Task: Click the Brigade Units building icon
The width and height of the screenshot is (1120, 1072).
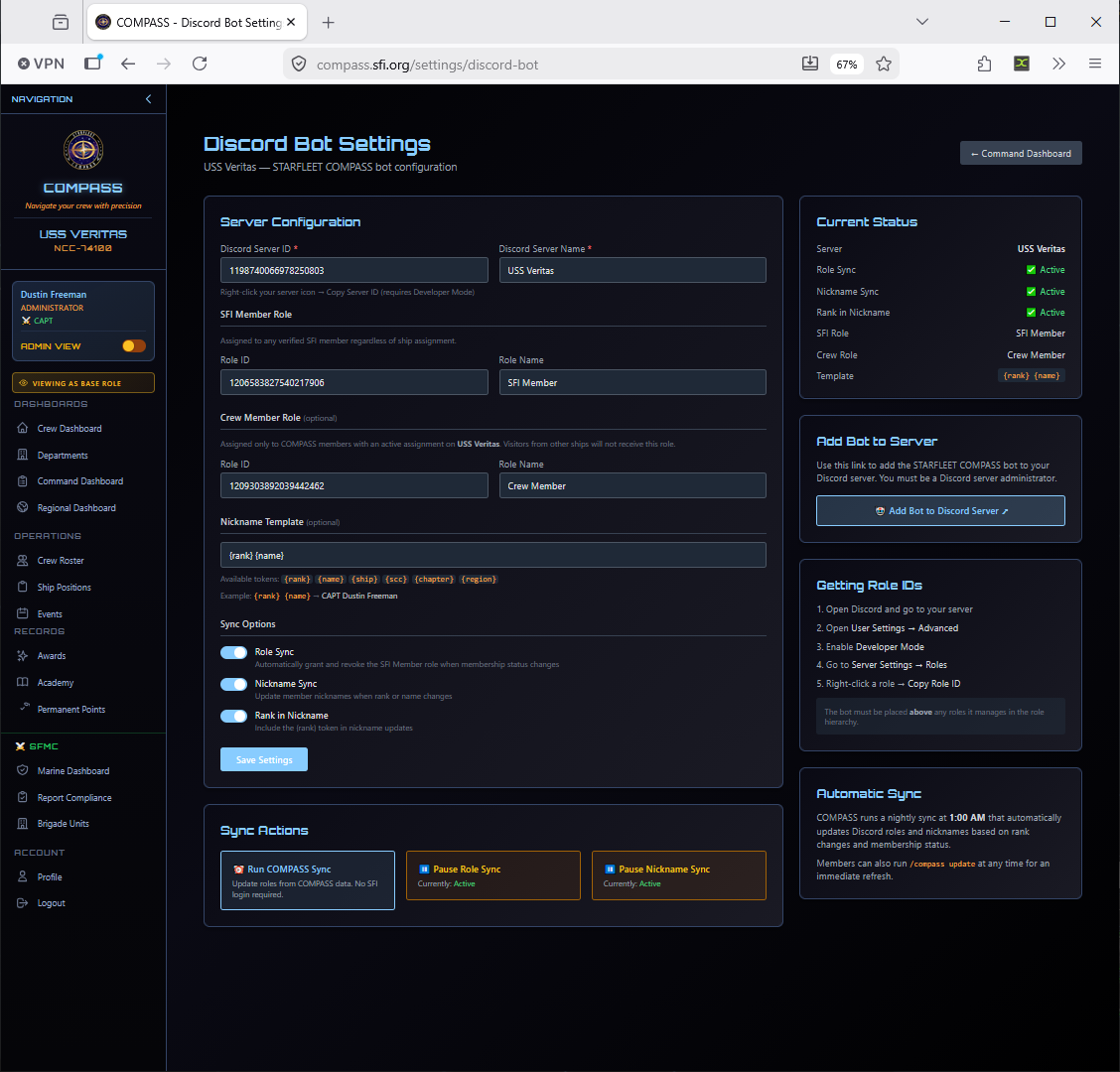Action: [x=23, y=824]
